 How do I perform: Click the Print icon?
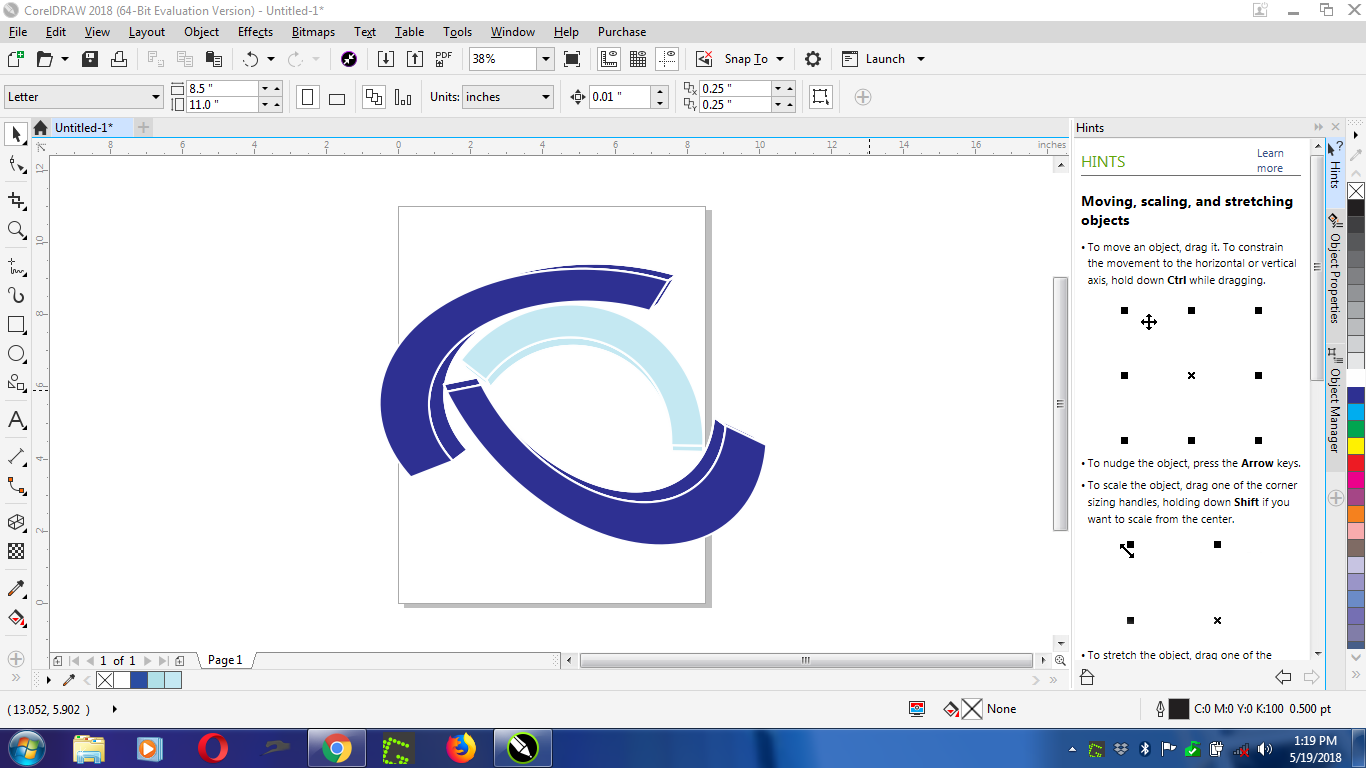tap(119, 59)
